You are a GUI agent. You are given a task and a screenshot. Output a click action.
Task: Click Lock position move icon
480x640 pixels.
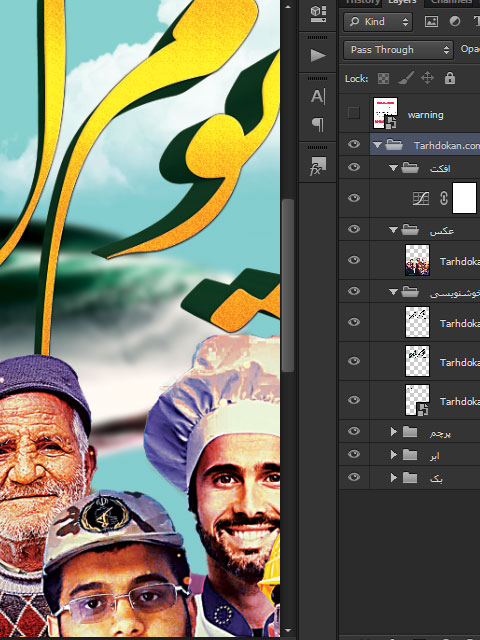coord(427,78)
